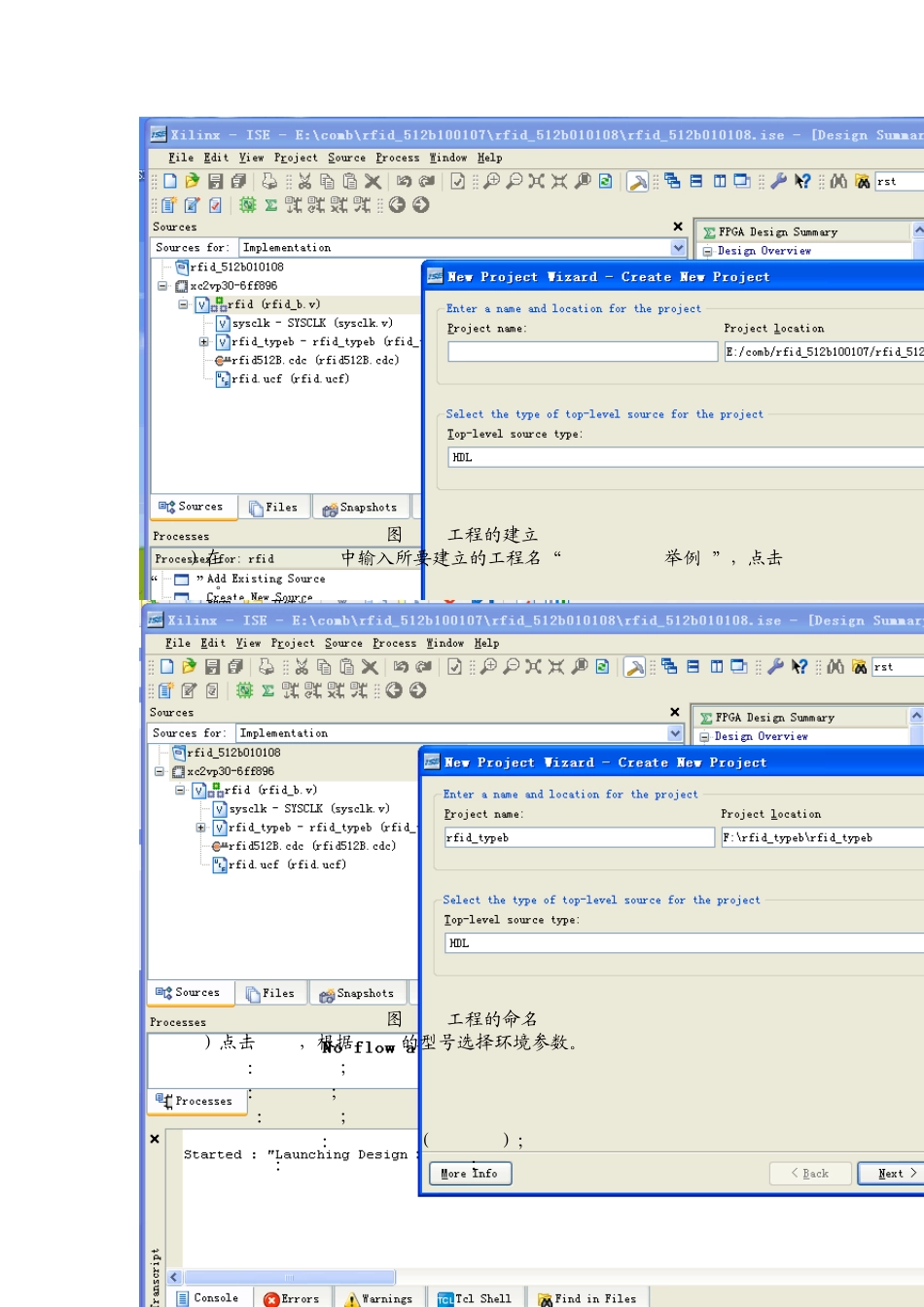Select the Console tab
Image resolution: width=924 pixels, height=1307 pixels.
point(207,1297)
